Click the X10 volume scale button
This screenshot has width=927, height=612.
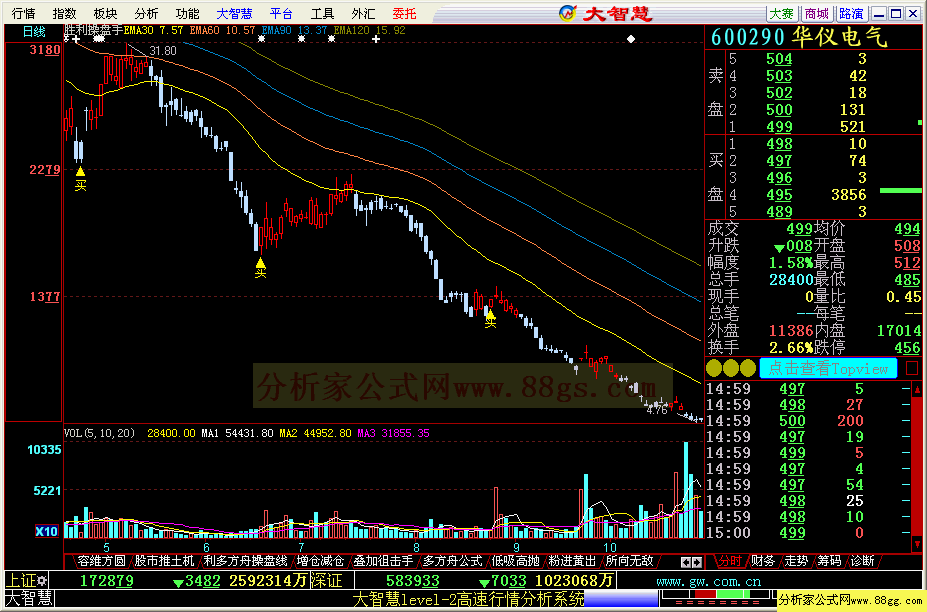[x=46, y=531]
